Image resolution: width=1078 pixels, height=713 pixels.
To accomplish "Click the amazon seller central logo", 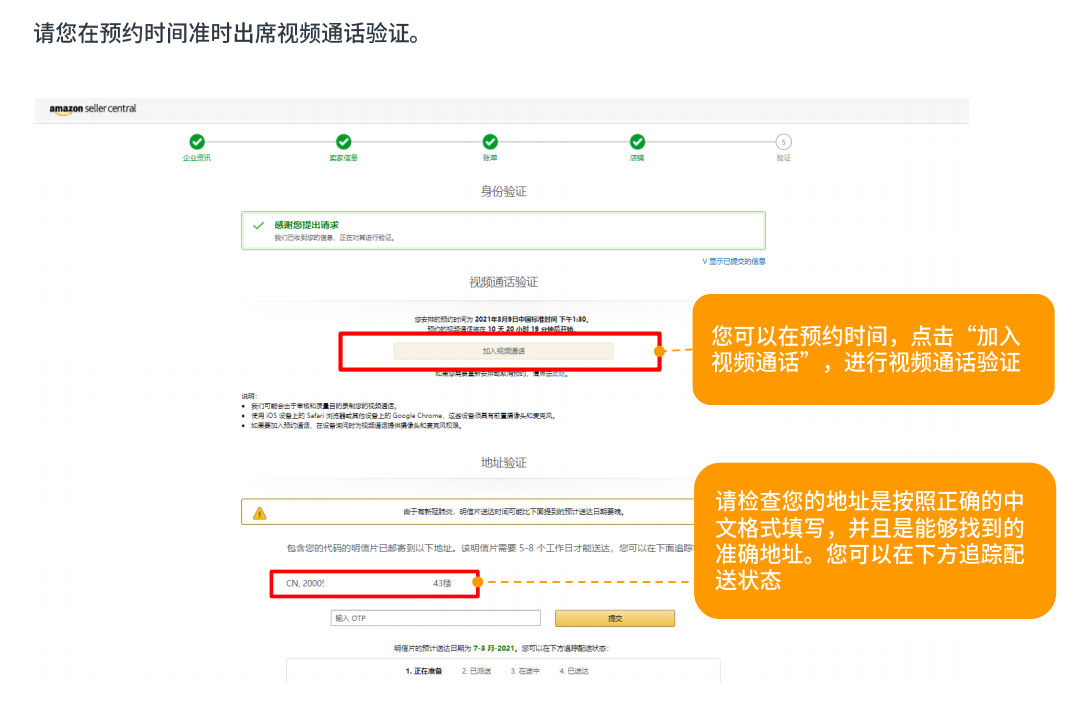I will (x=92, y=110).
